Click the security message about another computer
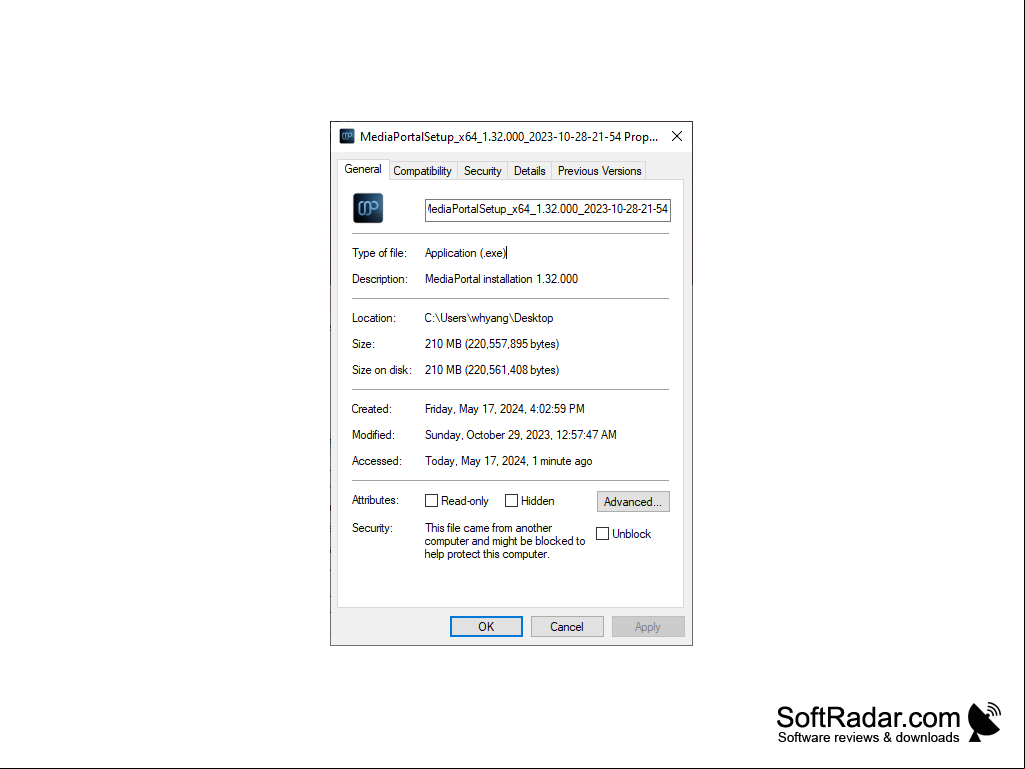The image size is (1025, 769). tap(505, 541)
